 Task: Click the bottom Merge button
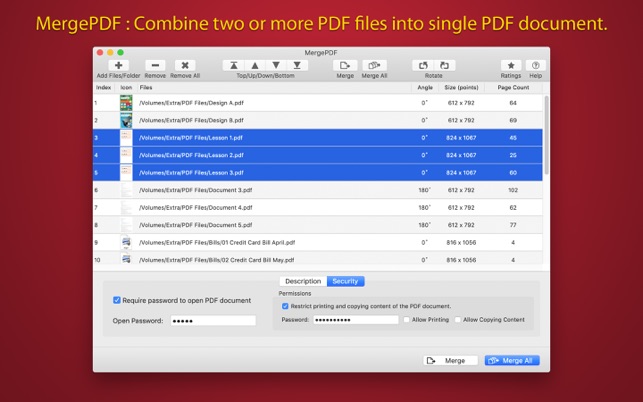(450, 361)
